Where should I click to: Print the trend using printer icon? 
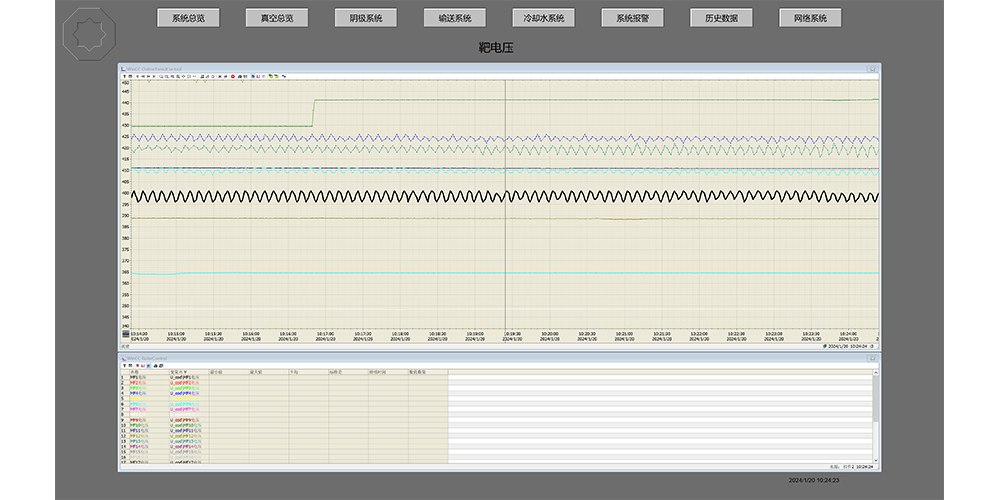[239, 76]
